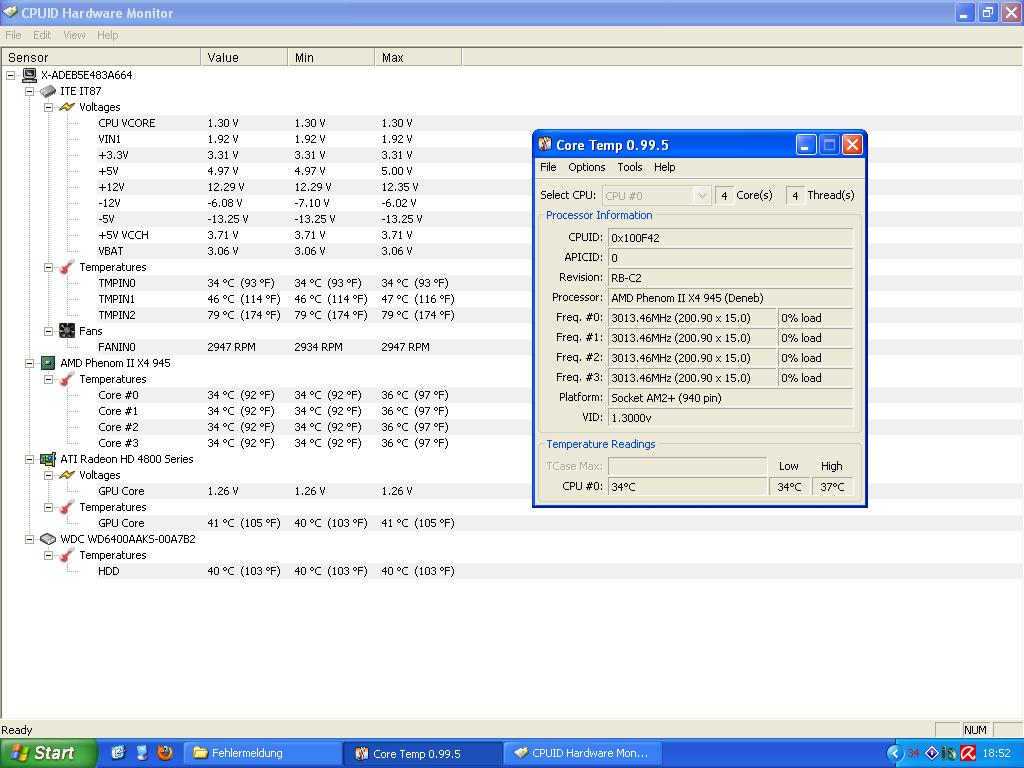Image resolution: width=1024 pixels, height=768 pixels.
Task: Click the +12V voltage row
Action: [279, 187]
